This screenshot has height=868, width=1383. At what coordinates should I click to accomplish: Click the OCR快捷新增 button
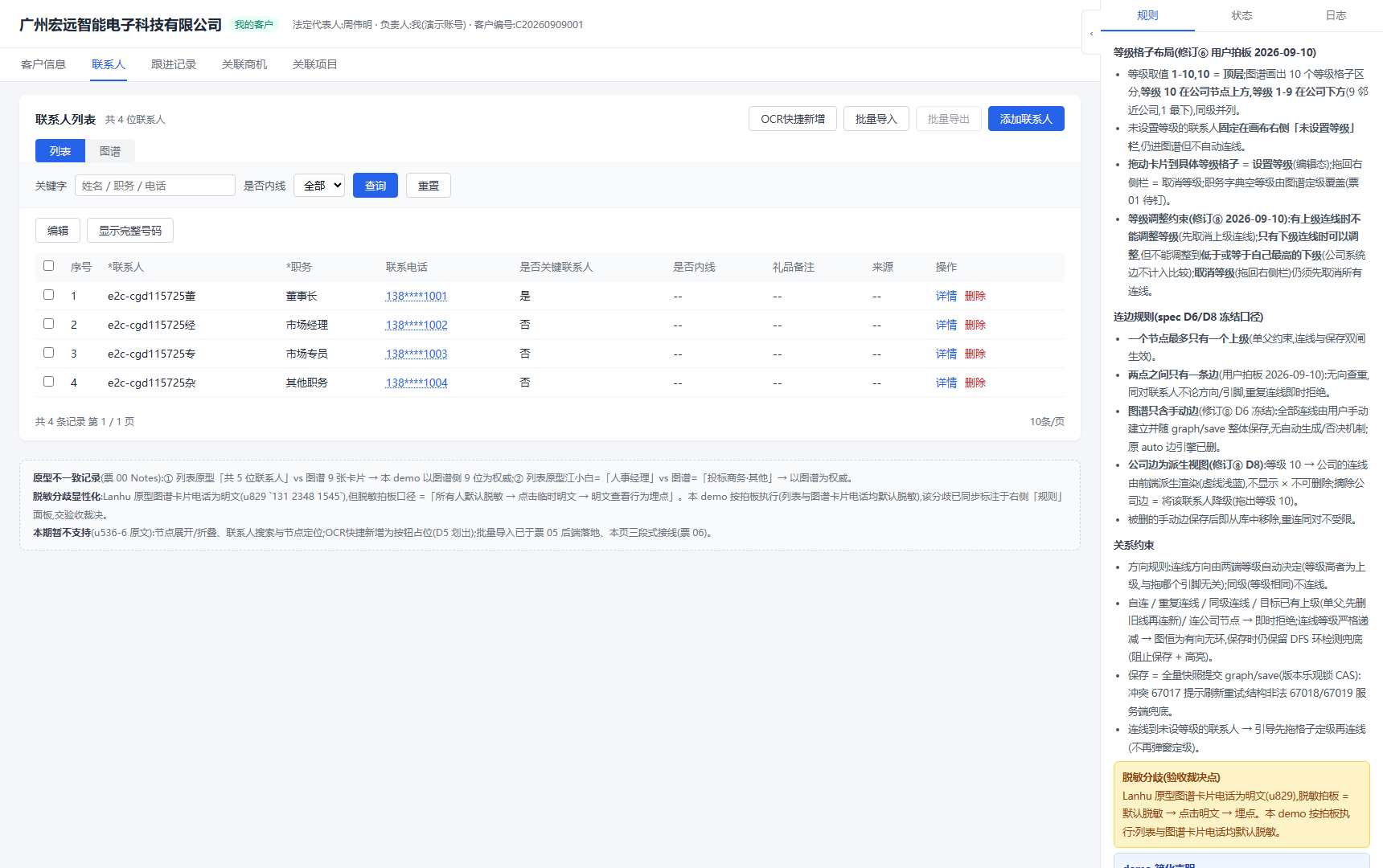(793, 119)
